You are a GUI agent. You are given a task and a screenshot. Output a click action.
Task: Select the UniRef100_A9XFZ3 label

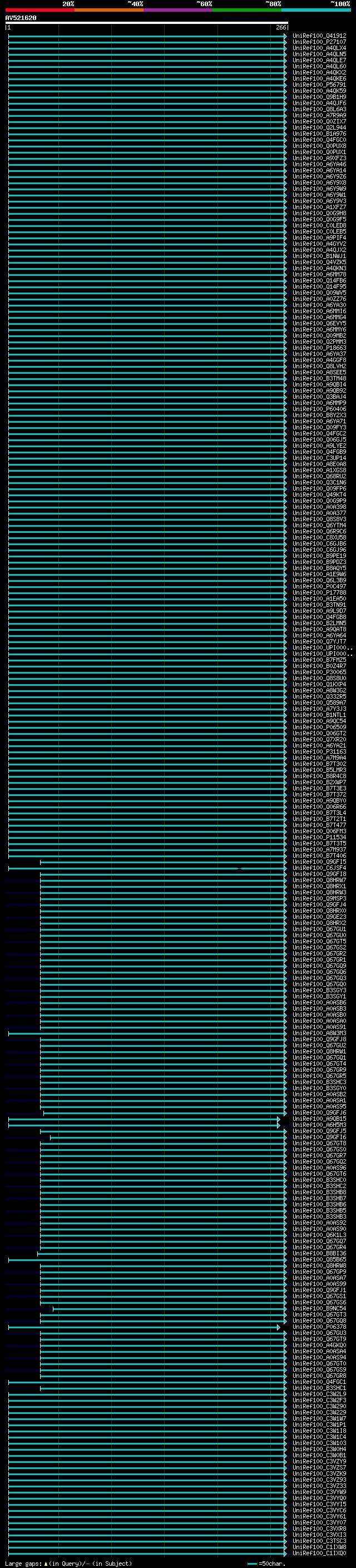[x=319, y=159]
